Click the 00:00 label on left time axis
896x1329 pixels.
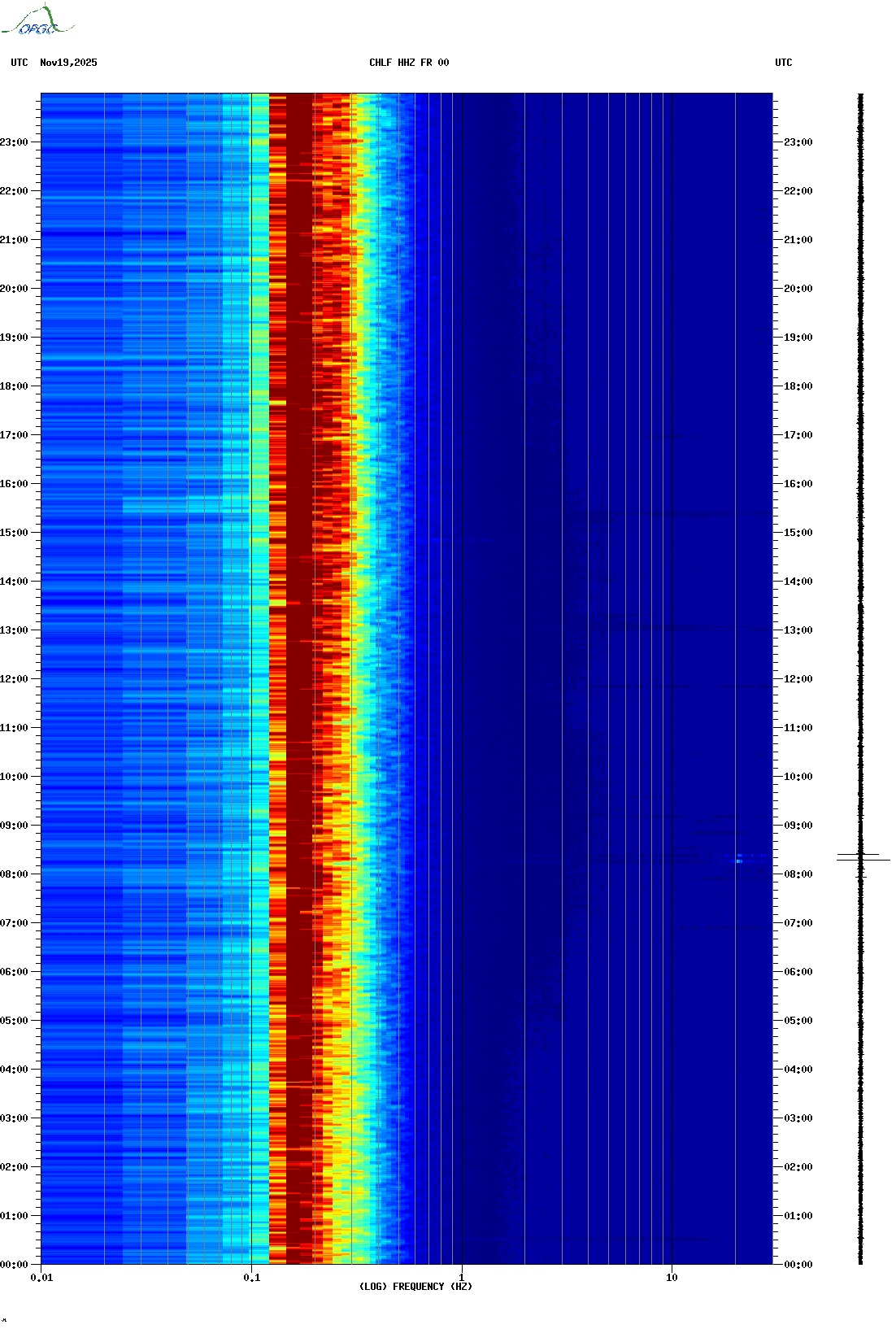click(14, 1265)
